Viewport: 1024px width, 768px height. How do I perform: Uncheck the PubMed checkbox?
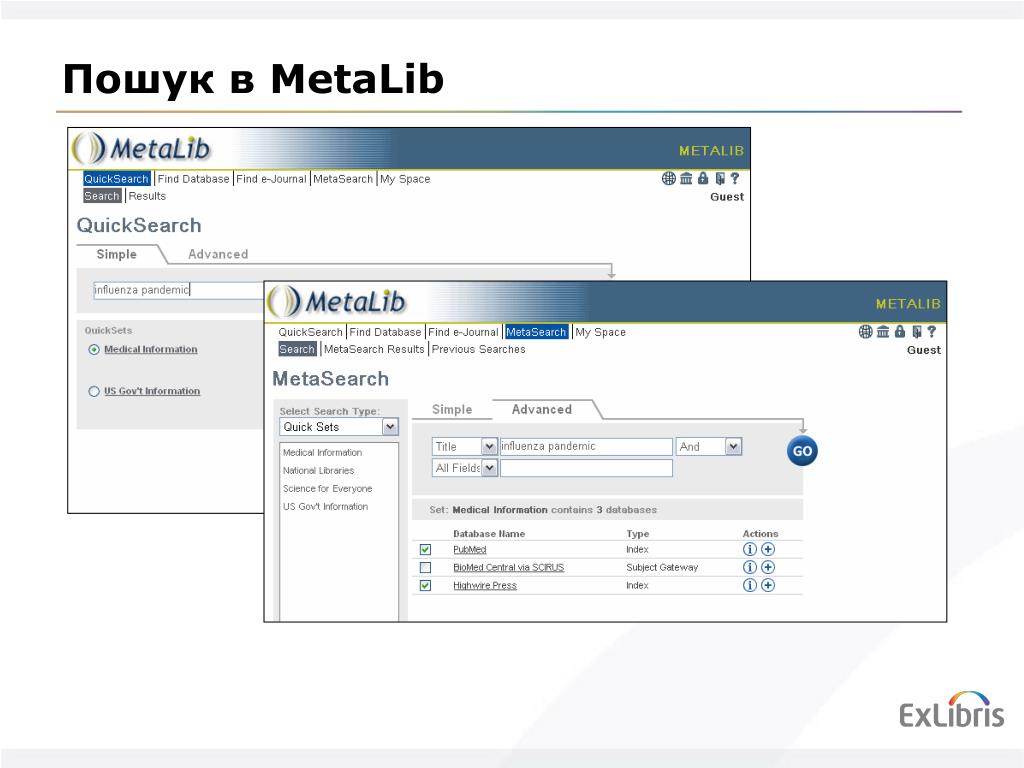click(x=425, y=549)
